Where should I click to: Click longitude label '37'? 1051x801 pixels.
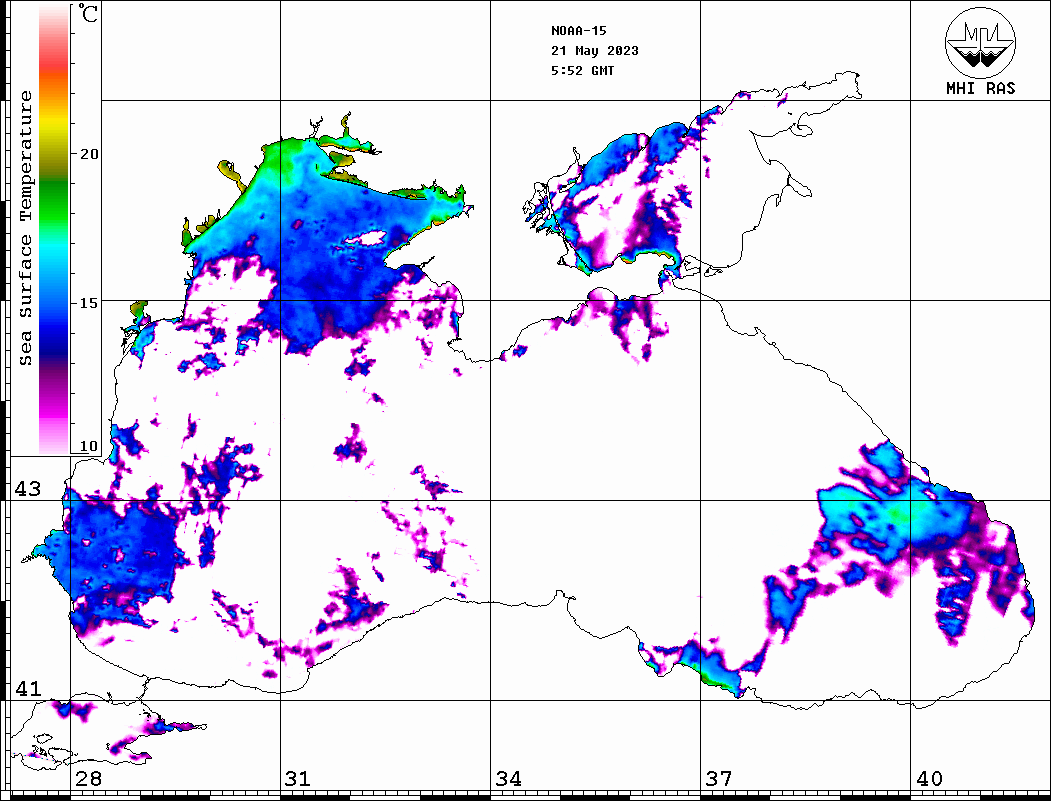pos(719,778)
